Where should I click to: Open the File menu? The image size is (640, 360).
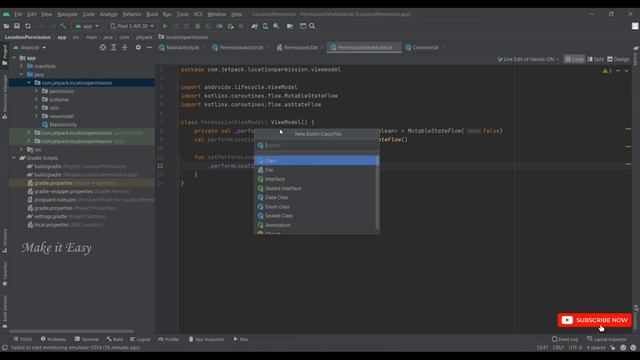(18, 14)
